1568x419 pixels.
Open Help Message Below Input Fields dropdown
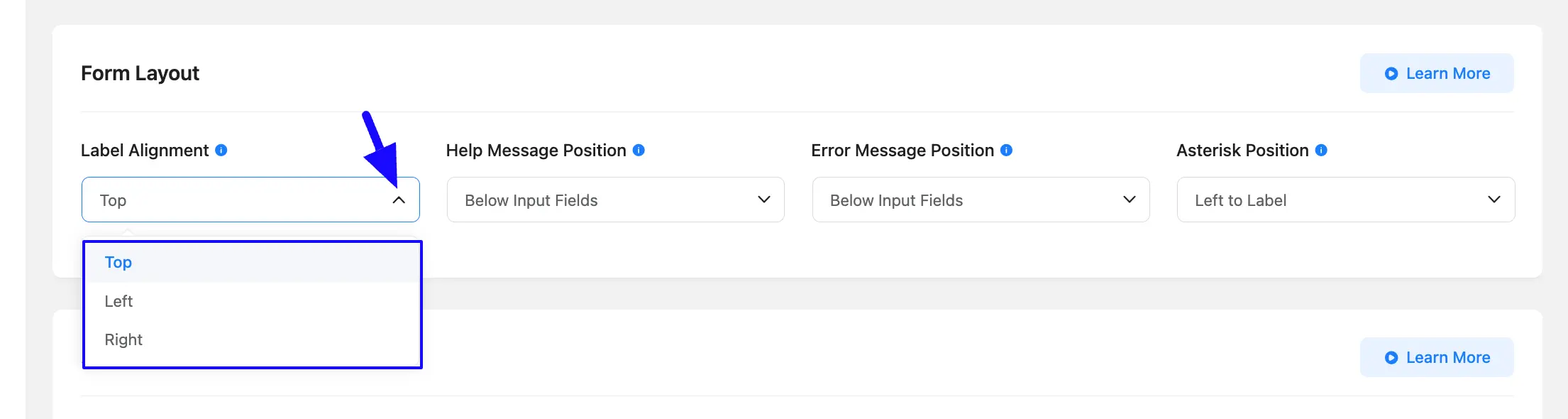616,200
